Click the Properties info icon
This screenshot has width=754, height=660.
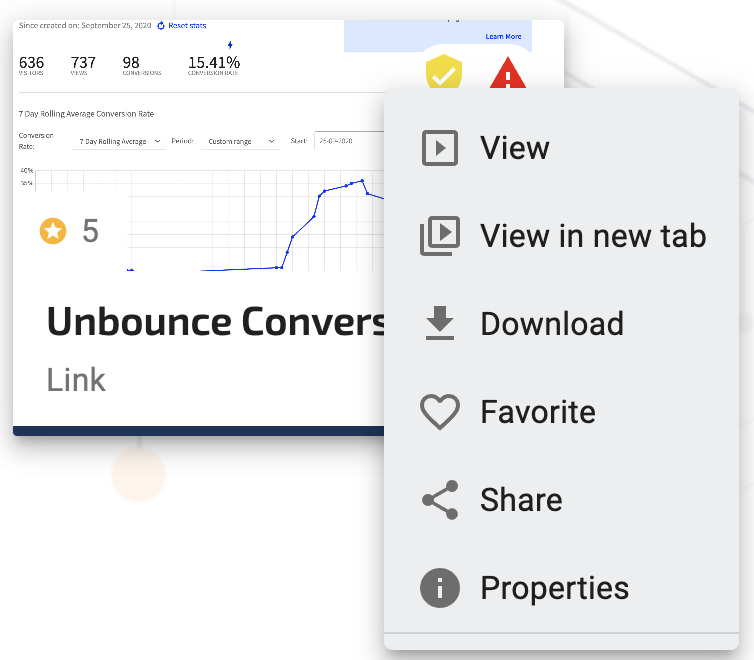[440, 588]
